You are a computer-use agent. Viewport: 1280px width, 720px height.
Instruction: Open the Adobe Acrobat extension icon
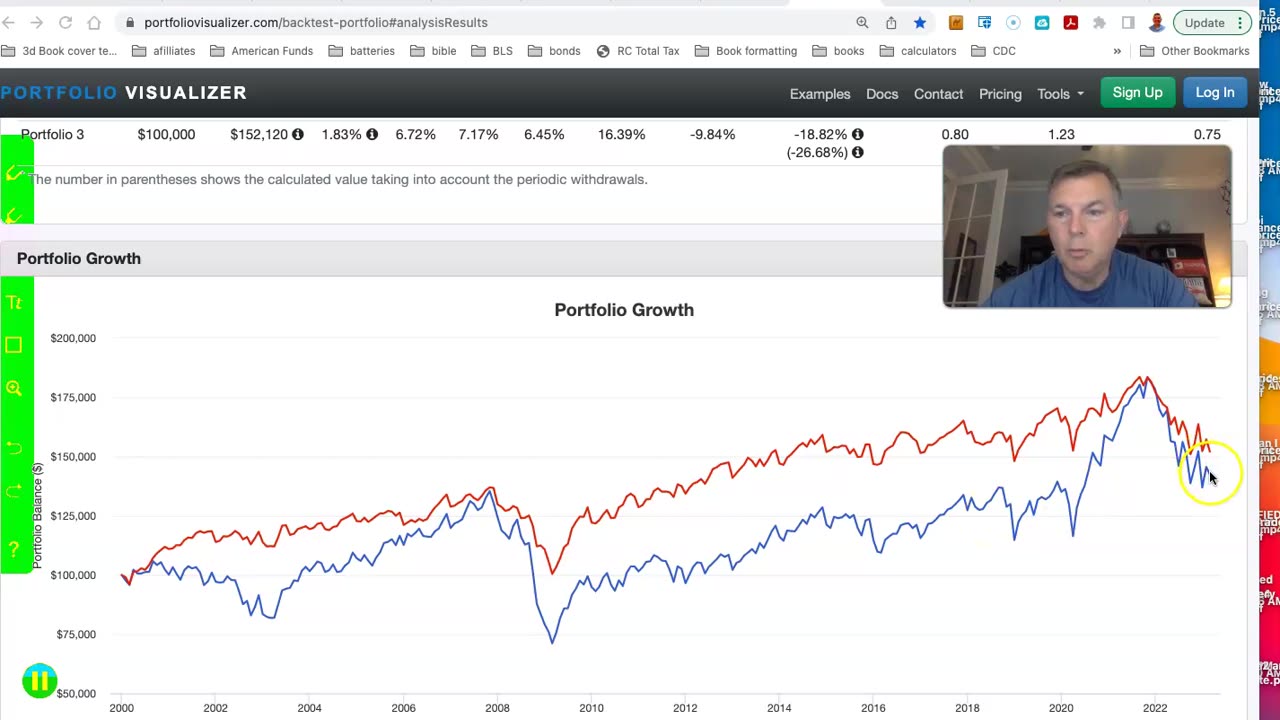[1071, 22]
